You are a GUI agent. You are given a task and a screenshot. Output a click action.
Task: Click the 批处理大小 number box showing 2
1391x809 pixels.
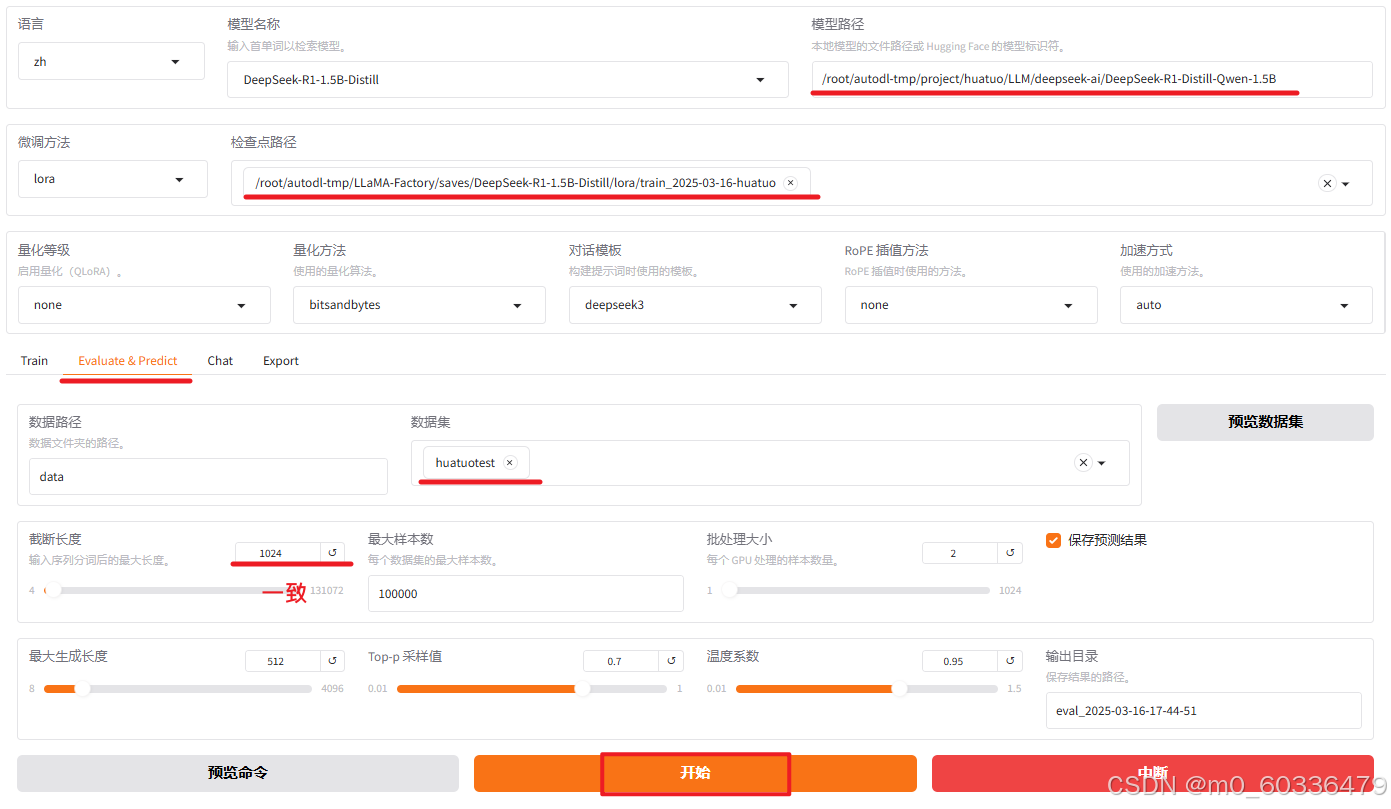959,552
